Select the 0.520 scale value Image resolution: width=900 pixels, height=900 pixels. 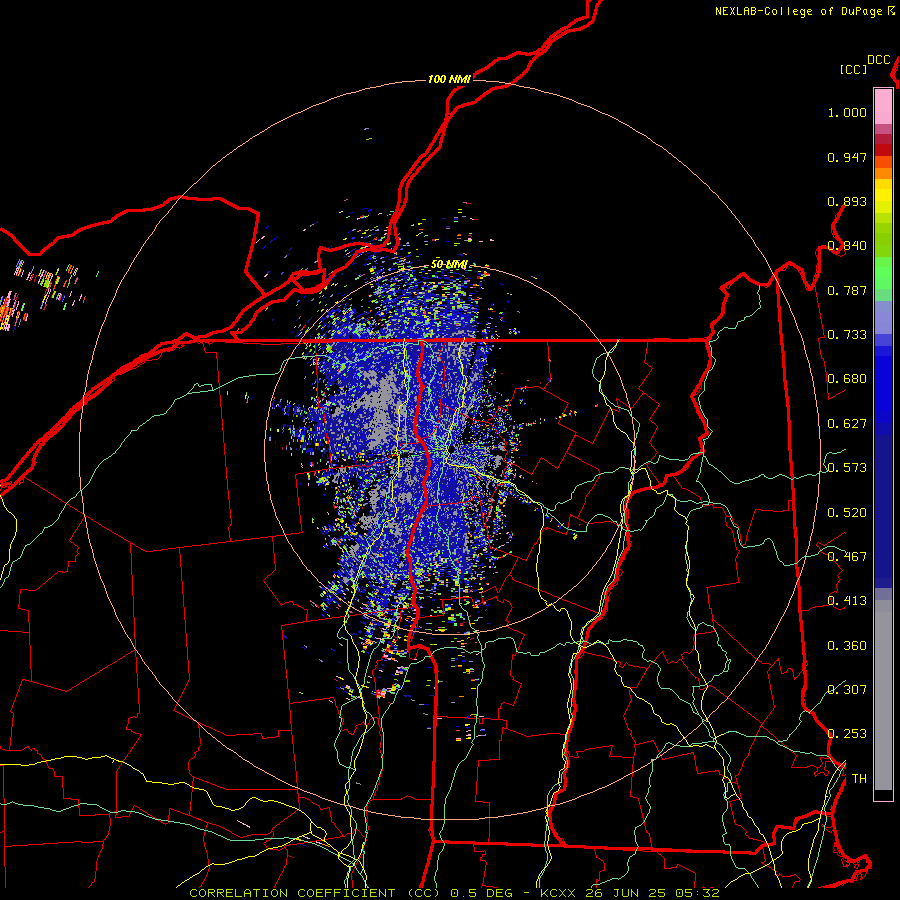click(847, 513)
